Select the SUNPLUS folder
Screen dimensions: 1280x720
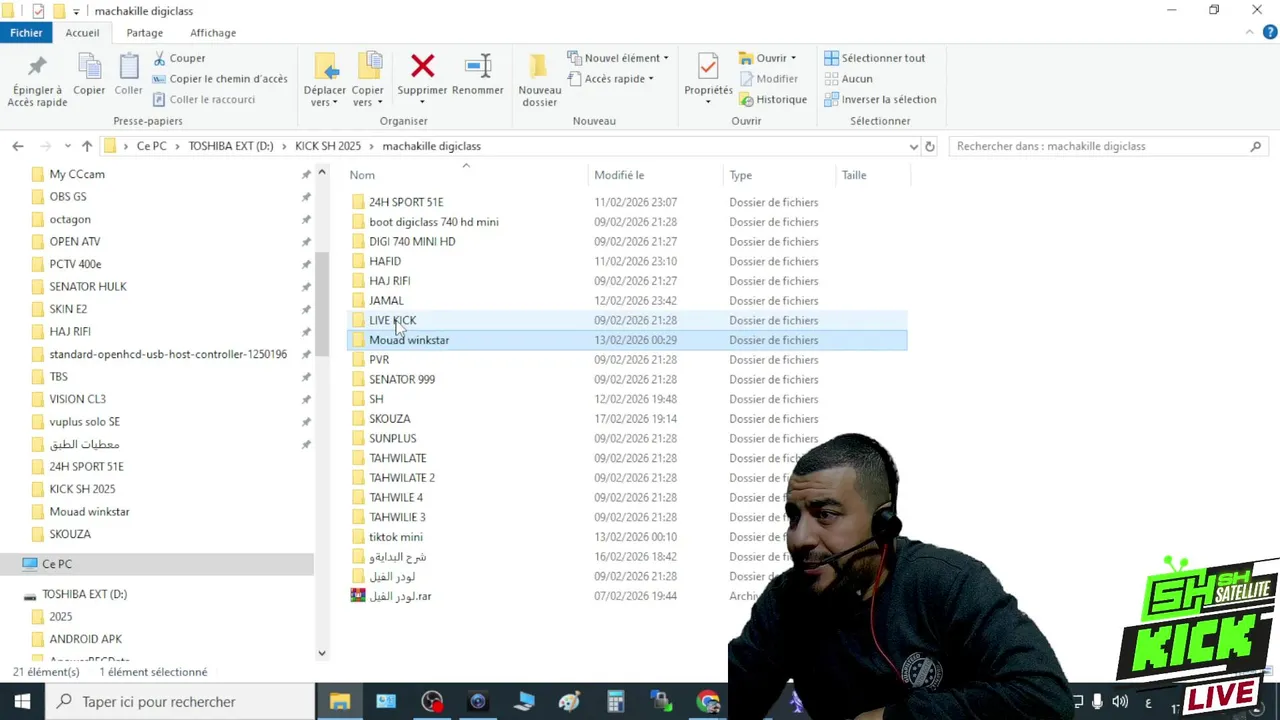392,438
